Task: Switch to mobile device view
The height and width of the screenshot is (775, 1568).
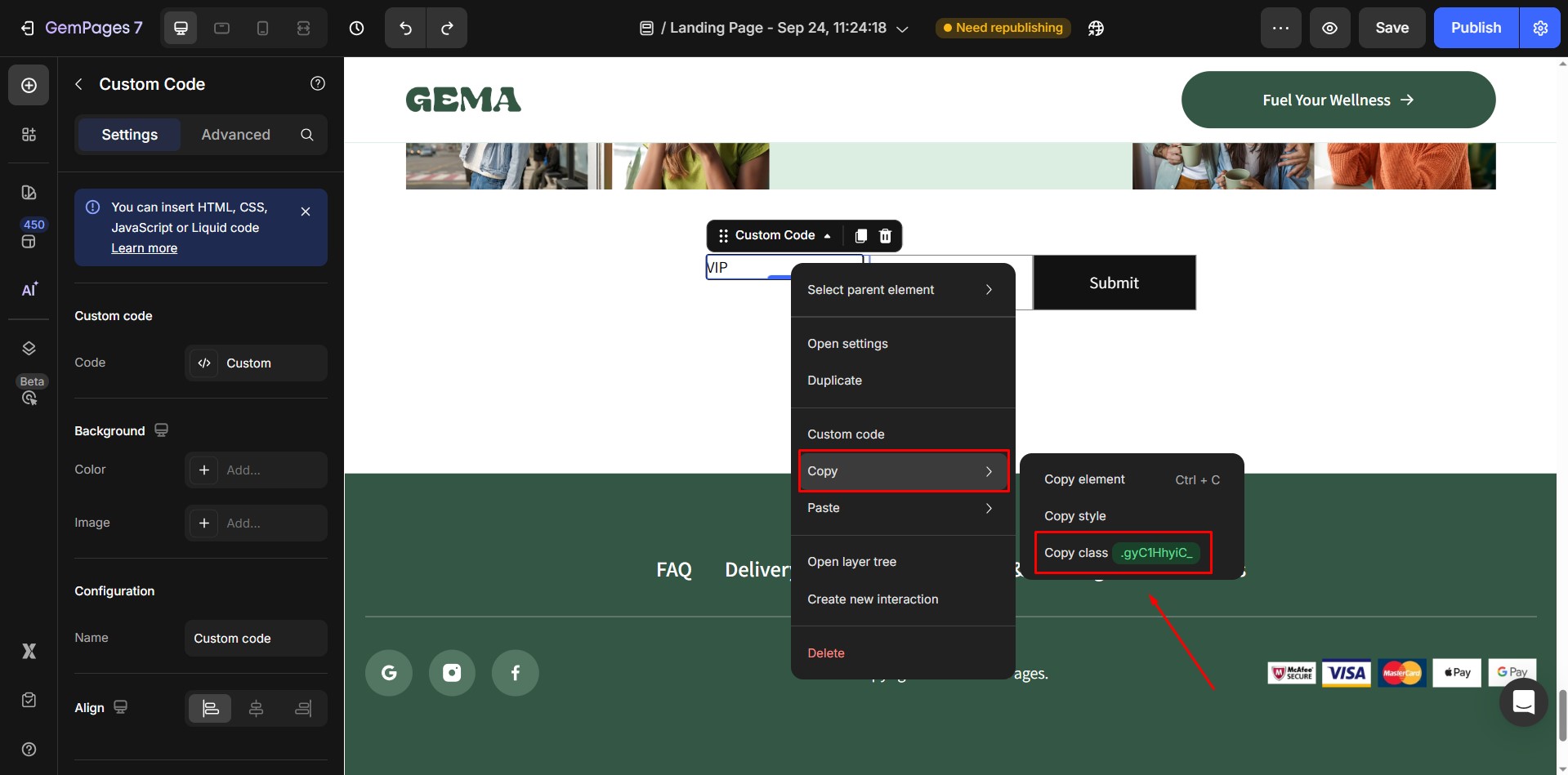Action: (x=262, y=28)
